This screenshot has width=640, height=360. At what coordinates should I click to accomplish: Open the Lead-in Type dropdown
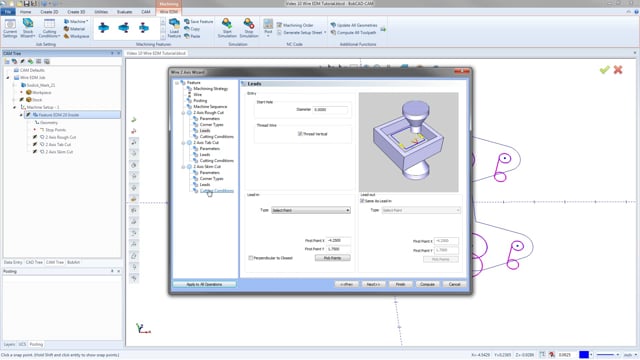point(311,210)
